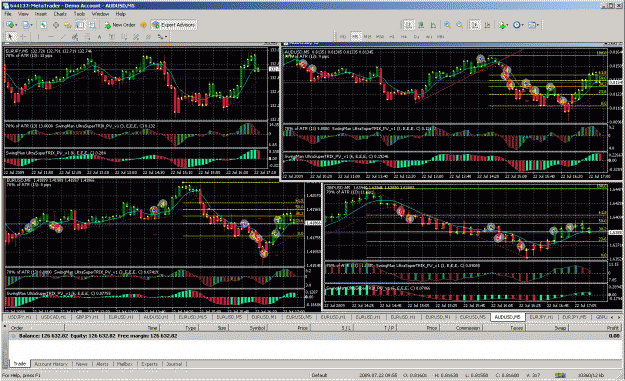Open the Strategy Tester icon
The image size is (625, 381).
pyautogui.click(x=92, y=25)
